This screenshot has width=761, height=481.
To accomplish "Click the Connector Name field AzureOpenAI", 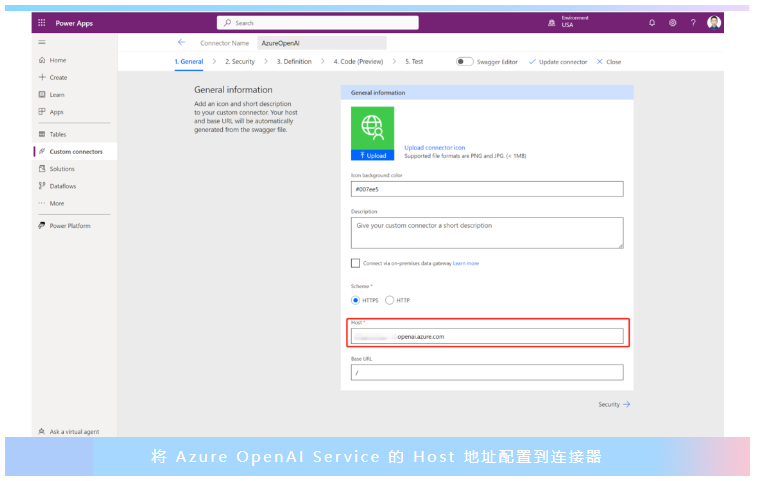I will click(x=322, y=43).
